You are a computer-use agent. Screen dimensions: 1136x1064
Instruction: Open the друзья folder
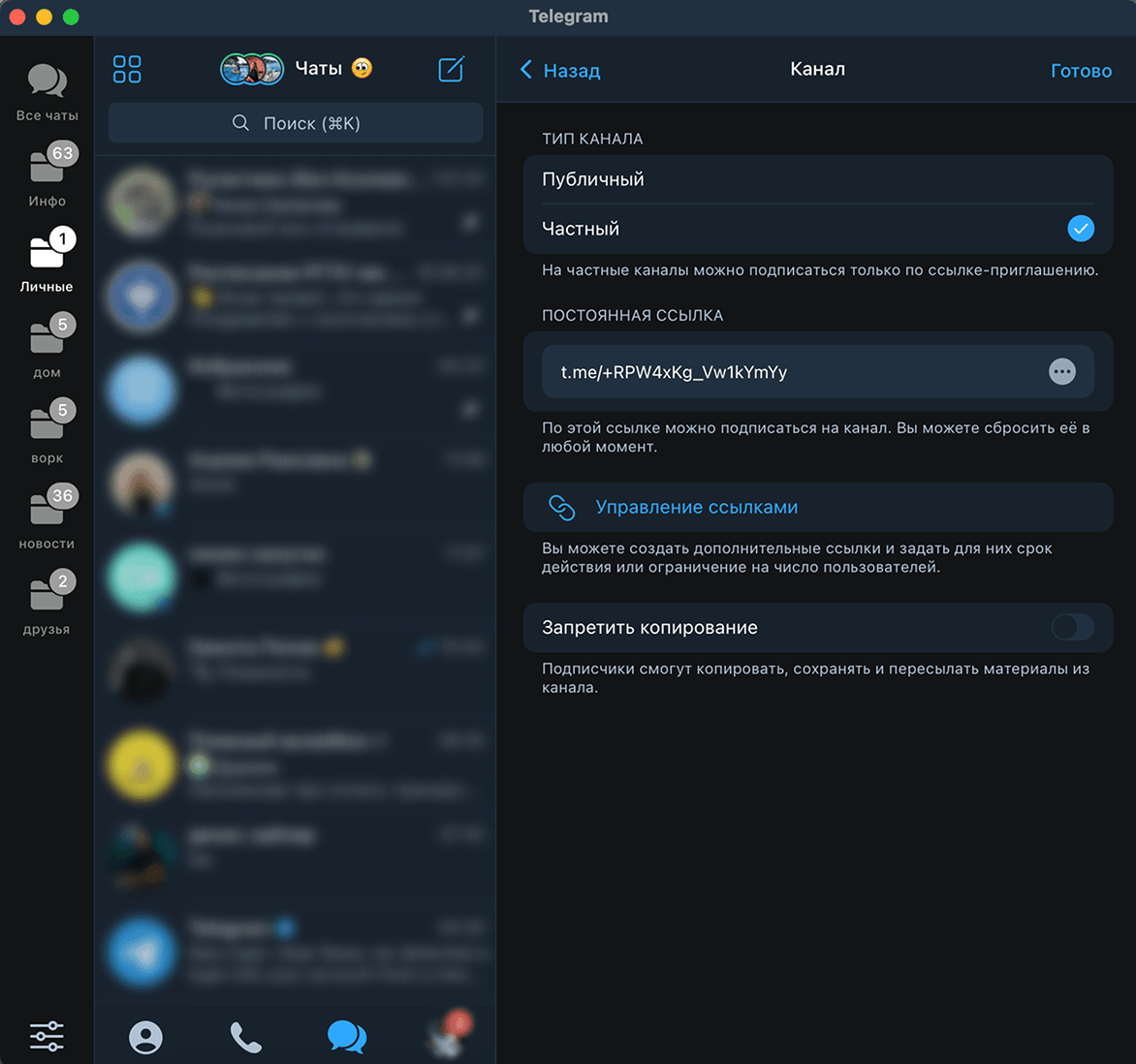[x=47, y=602]
